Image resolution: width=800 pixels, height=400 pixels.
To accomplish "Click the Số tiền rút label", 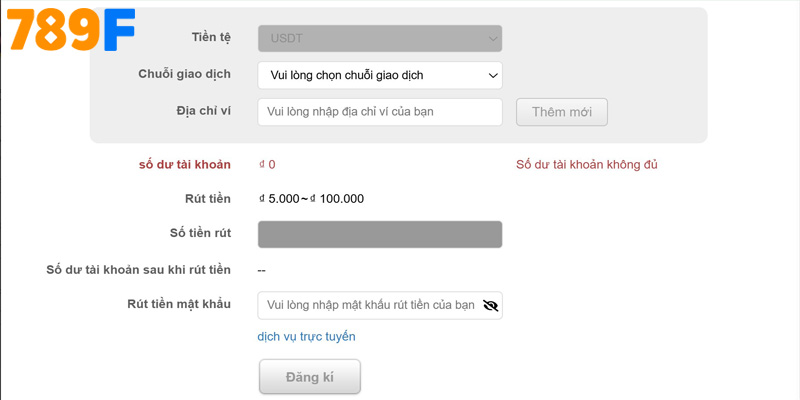I will (x=200, y=233).
